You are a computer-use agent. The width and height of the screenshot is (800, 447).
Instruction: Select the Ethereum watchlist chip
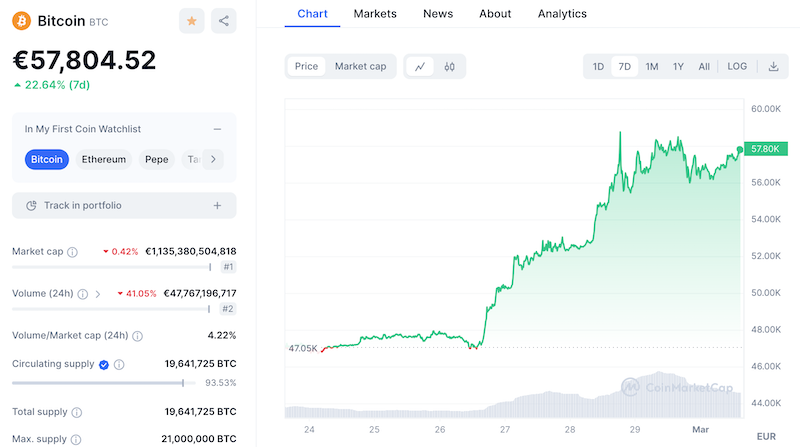(104, 159)
